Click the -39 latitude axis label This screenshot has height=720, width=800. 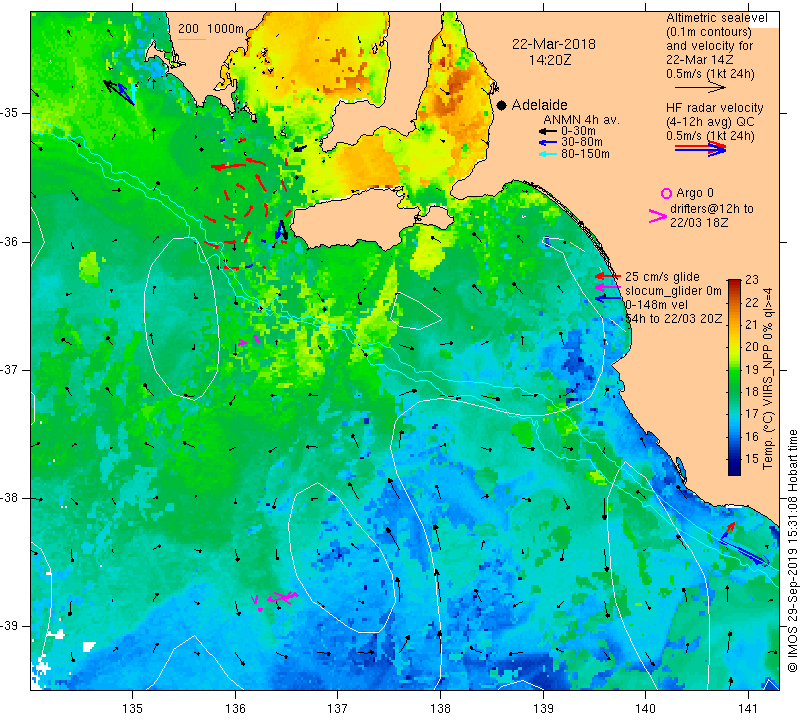coord(10,626)
